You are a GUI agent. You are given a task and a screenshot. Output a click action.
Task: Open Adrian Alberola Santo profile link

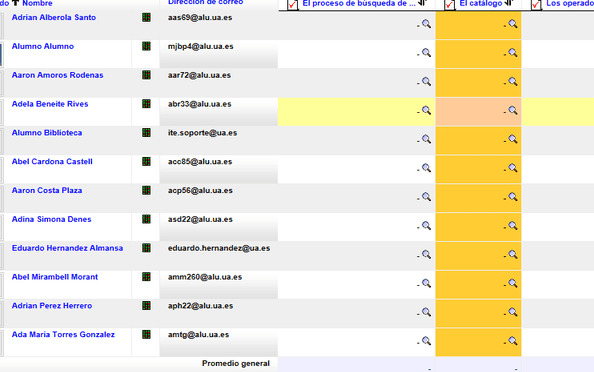pos(54,17)
